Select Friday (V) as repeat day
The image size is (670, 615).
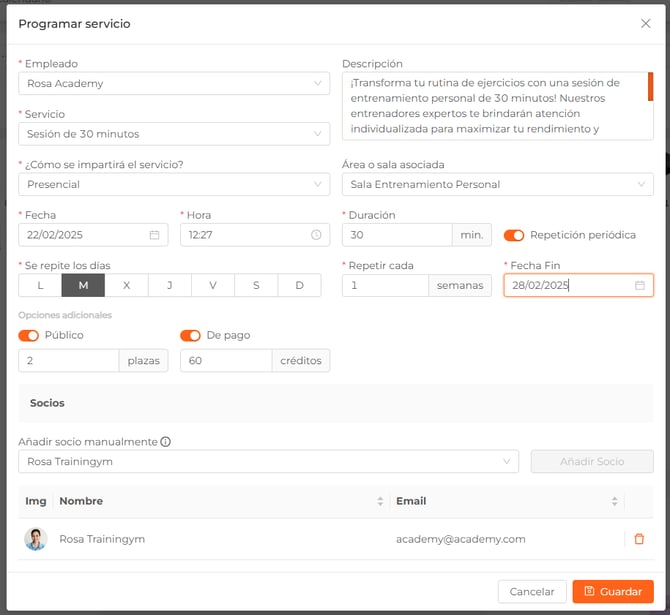(213, 286)
